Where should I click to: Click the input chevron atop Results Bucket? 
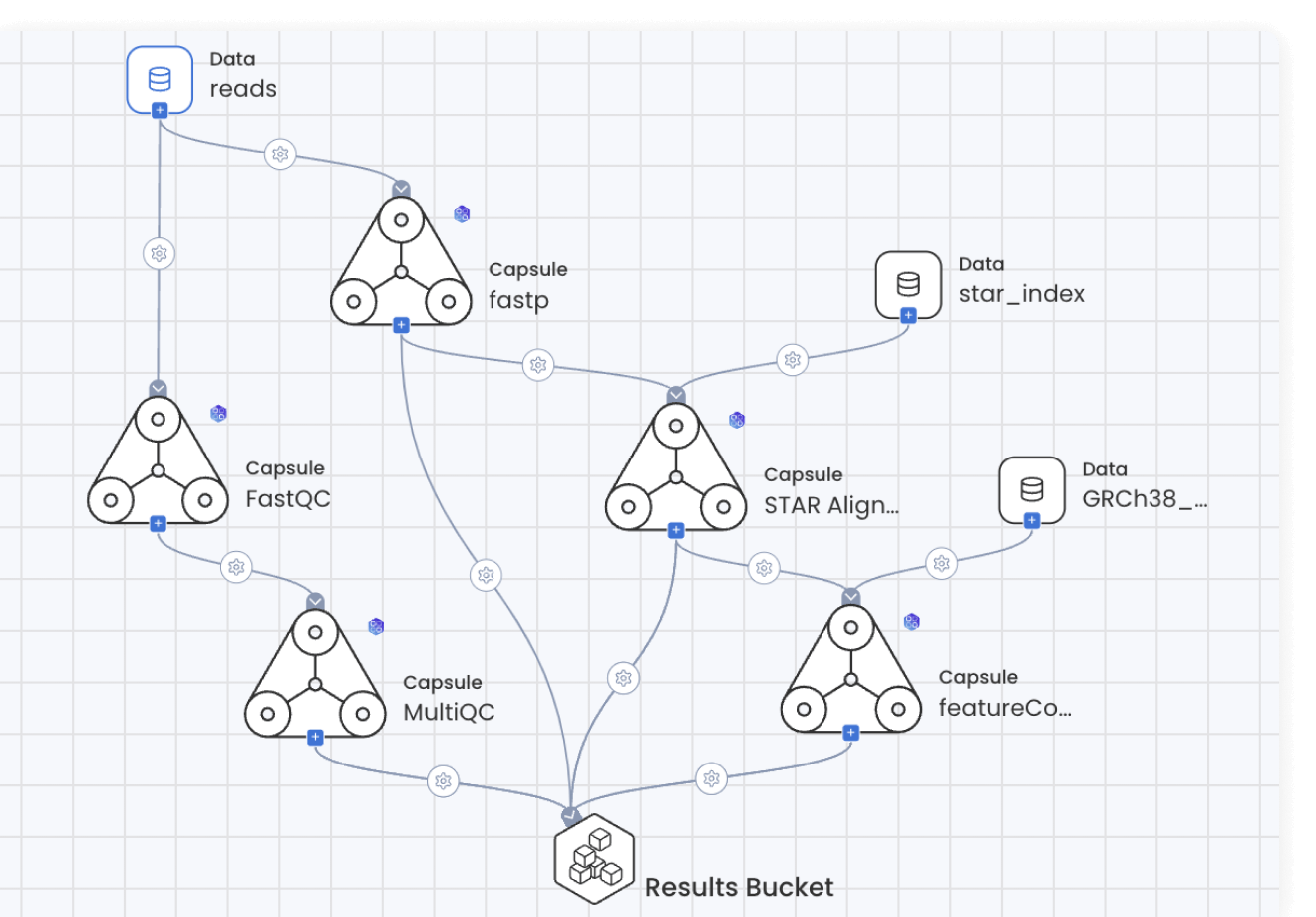click(571, 815)
